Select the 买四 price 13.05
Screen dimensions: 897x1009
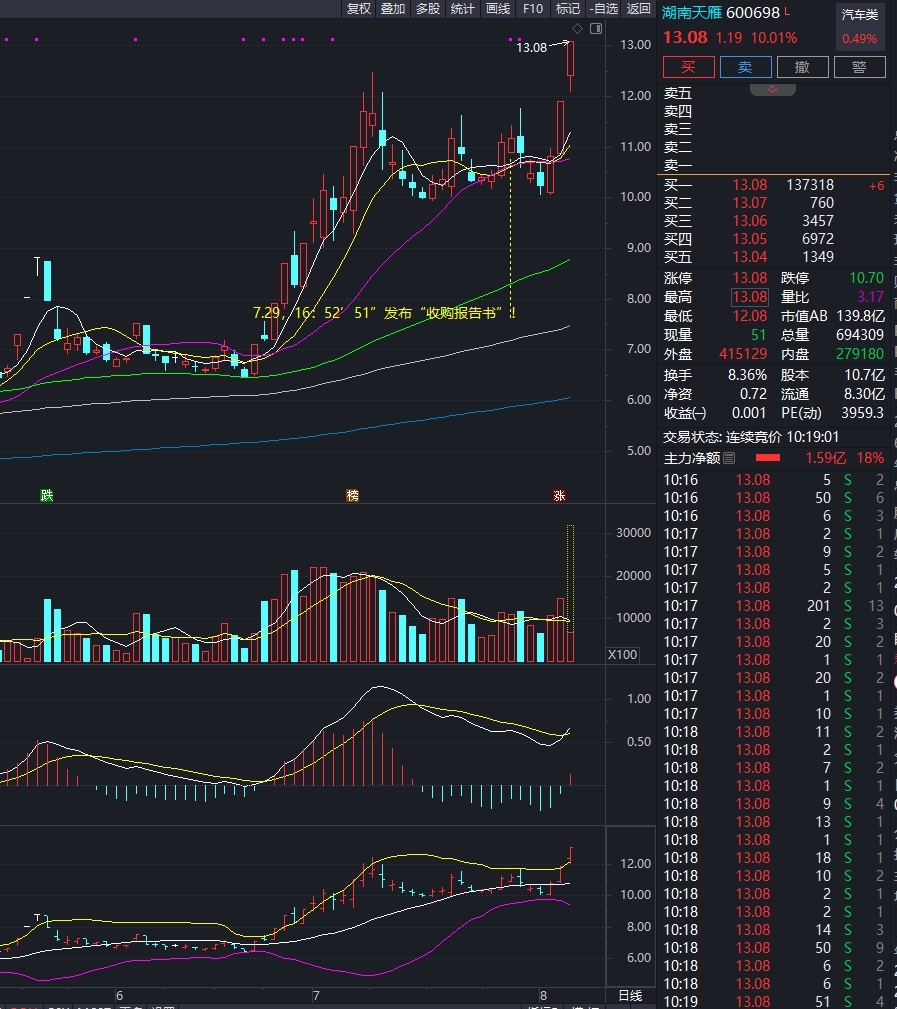tap(750, 239)
